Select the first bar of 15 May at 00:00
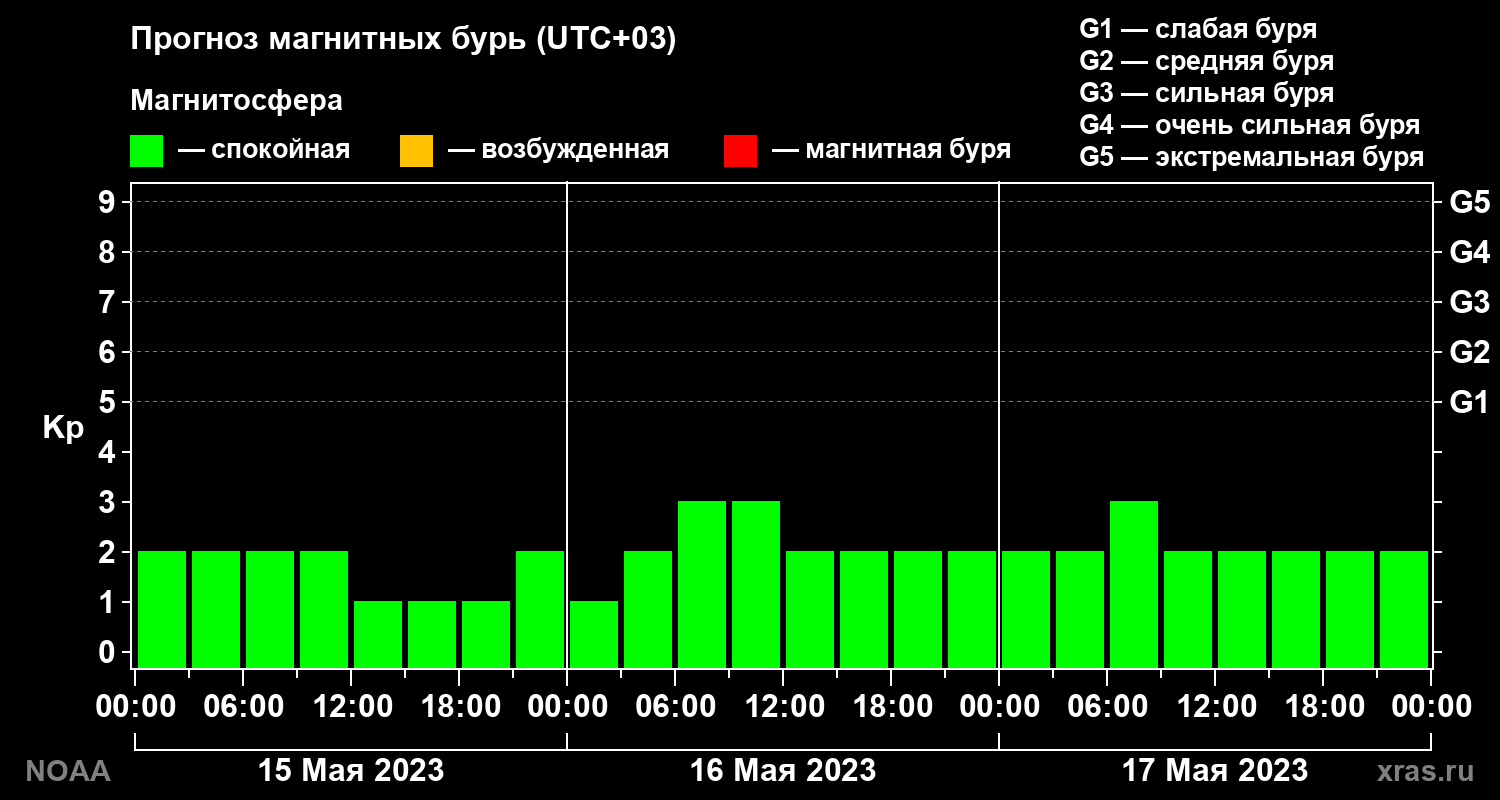This screenshot has height=800, width=1500. (x=162, y=609)
